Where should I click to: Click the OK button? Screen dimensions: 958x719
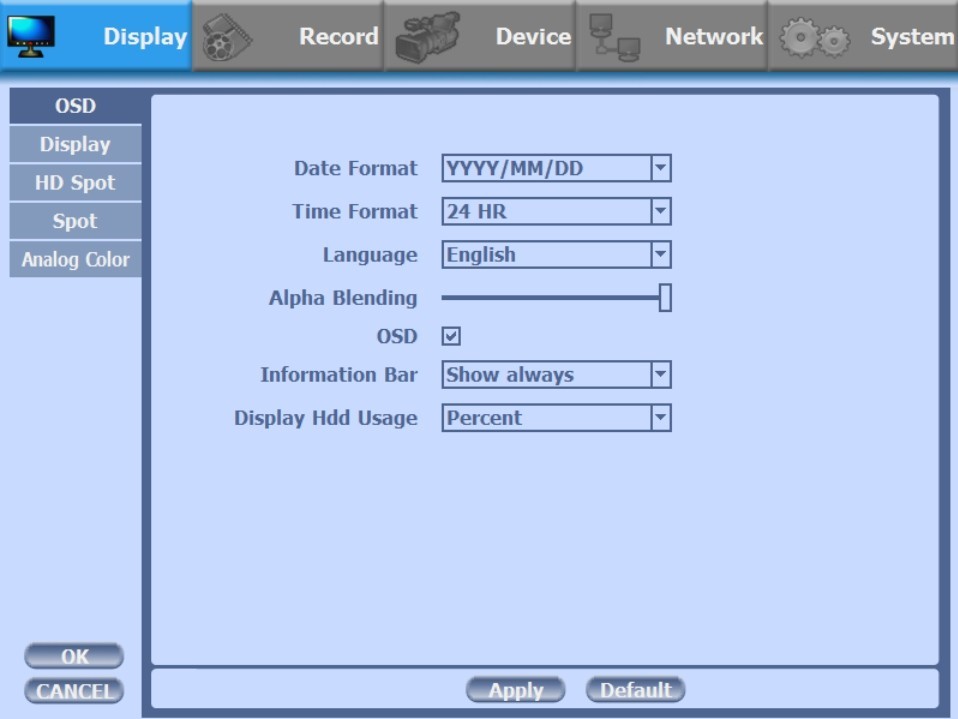coord(74,656)
